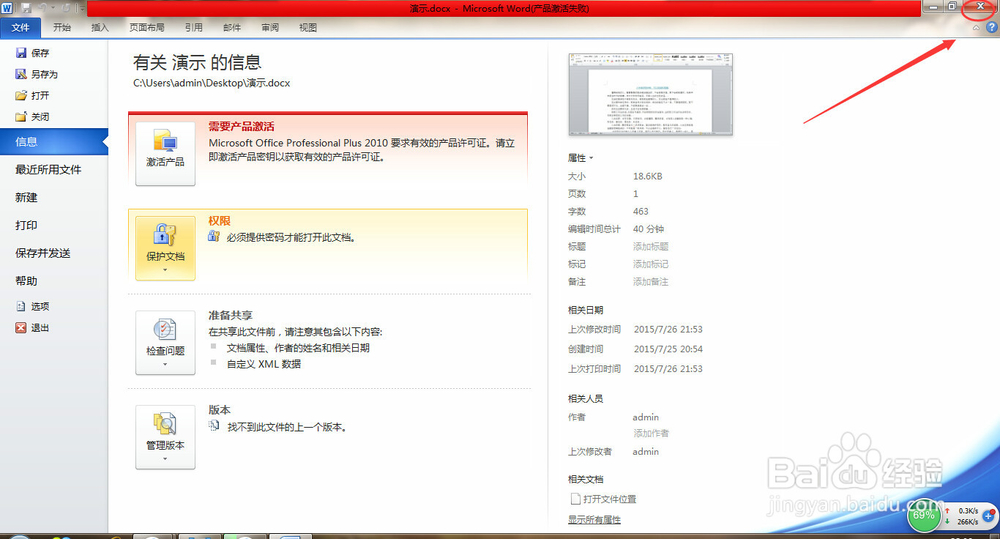
Task: Open Save & Send in the sidebar
Action: [43, 253]
